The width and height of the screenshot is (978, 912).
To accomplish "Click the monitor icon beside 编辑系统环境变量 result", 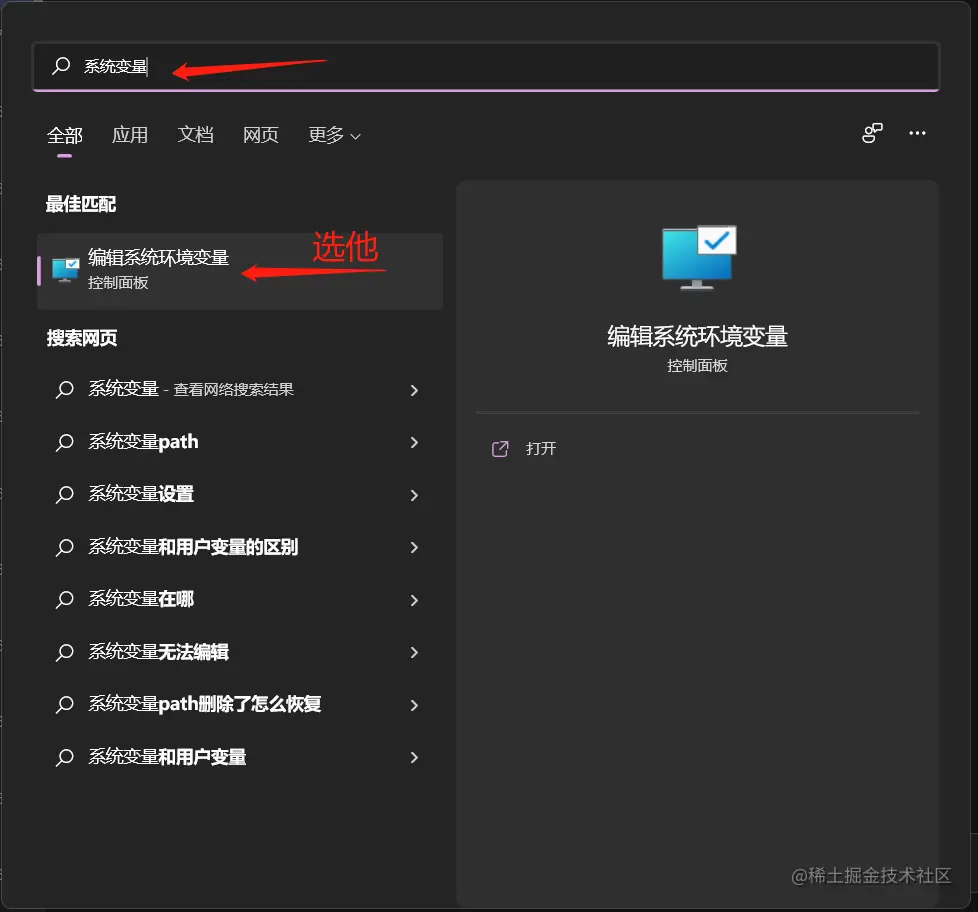I will 65,270.
